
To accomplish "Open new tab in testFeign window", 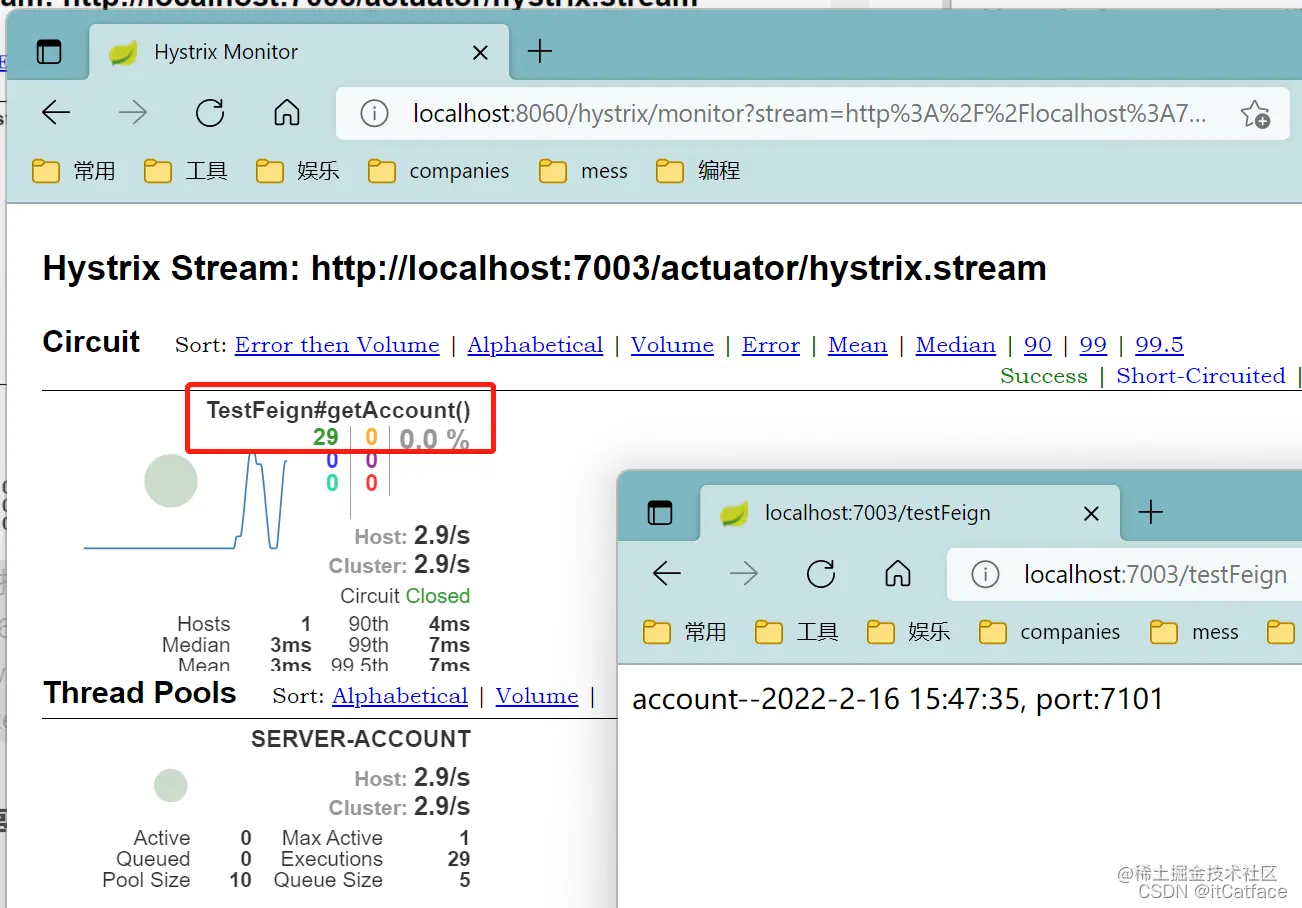I will pyautogui.click(x=1151, y=512).
